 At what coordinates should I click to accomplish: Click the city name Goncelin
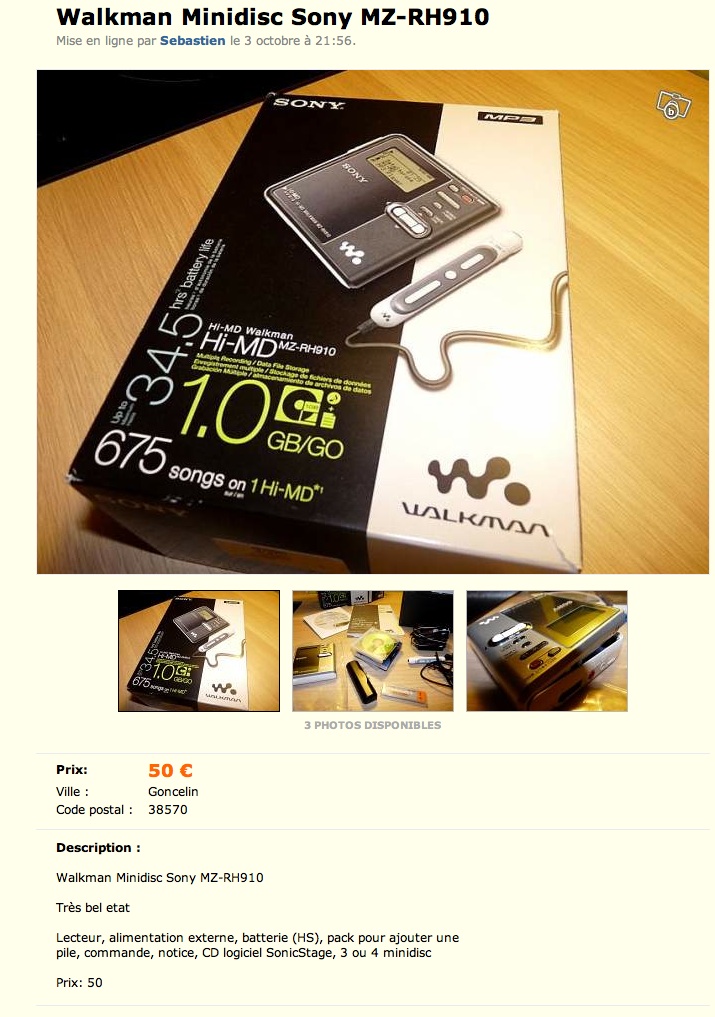pos(173,791)
